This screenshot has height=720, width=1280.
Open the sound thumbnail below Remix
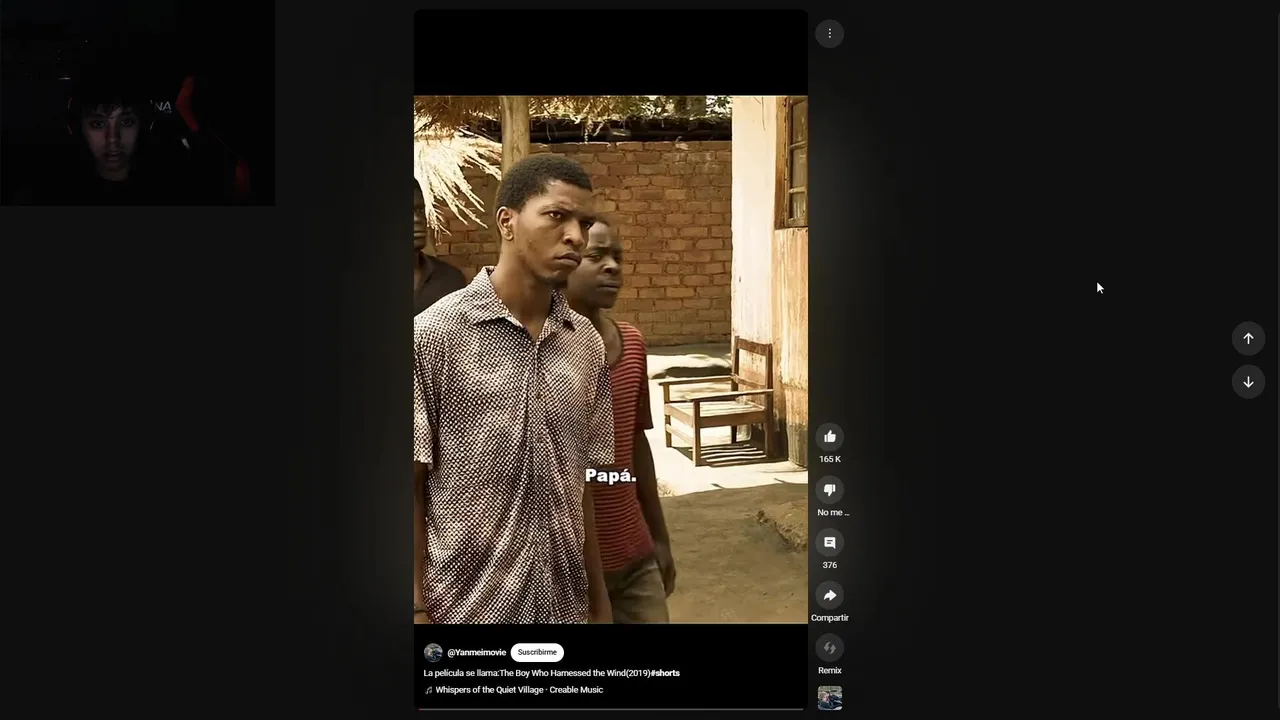tap(829, 698)
